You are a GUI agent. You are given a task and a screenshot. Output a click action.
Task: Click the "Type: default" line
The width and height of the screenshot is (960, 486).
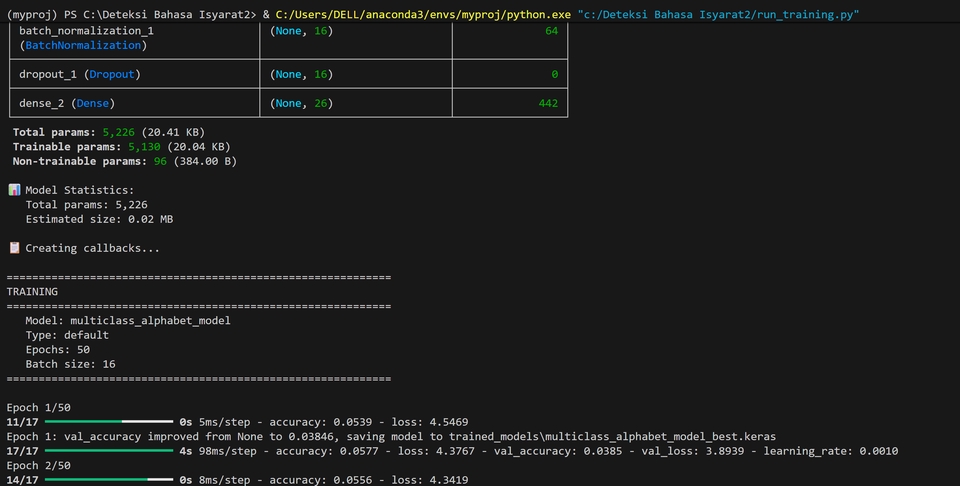(67, 335)
